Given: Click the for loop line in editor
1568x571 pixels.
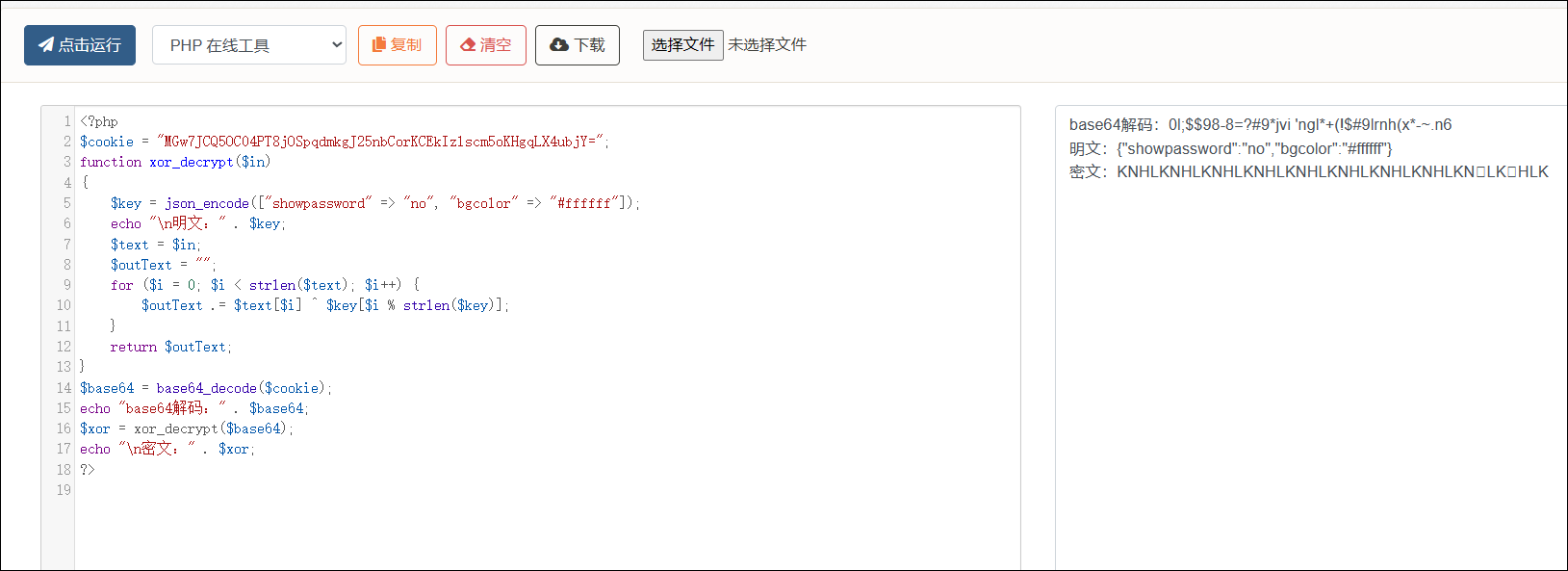Looking at the screenshot, I should [265, 285].
